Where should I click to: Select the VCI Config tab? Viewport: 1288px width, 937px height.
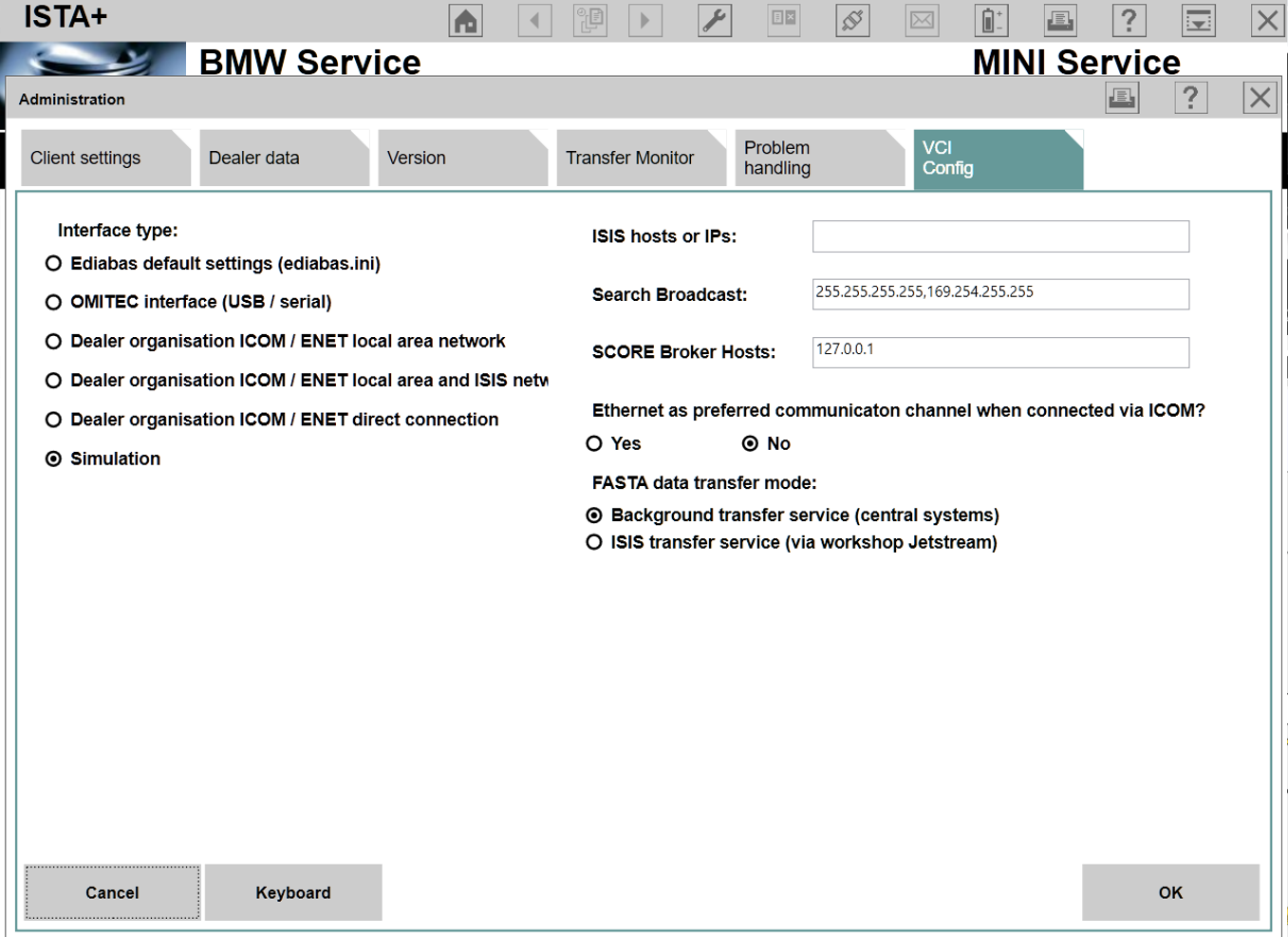998,159
